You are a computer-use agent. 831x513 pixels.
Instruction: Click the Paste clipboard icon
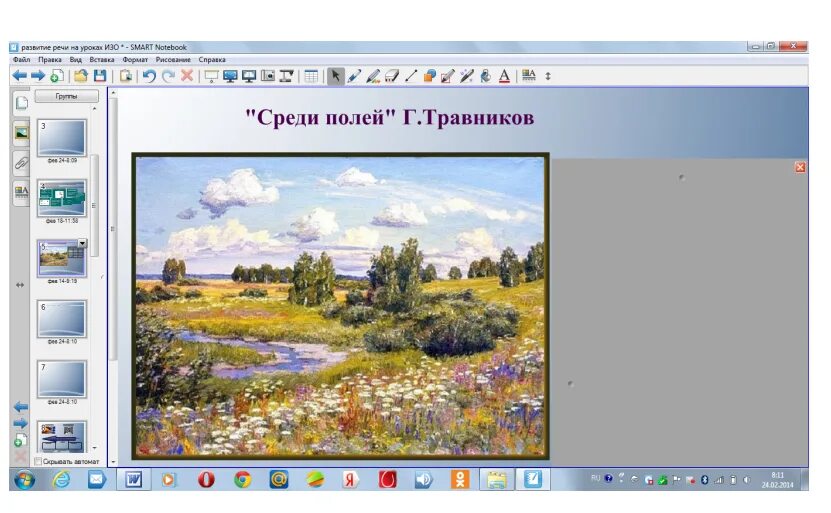coord(126,76)
